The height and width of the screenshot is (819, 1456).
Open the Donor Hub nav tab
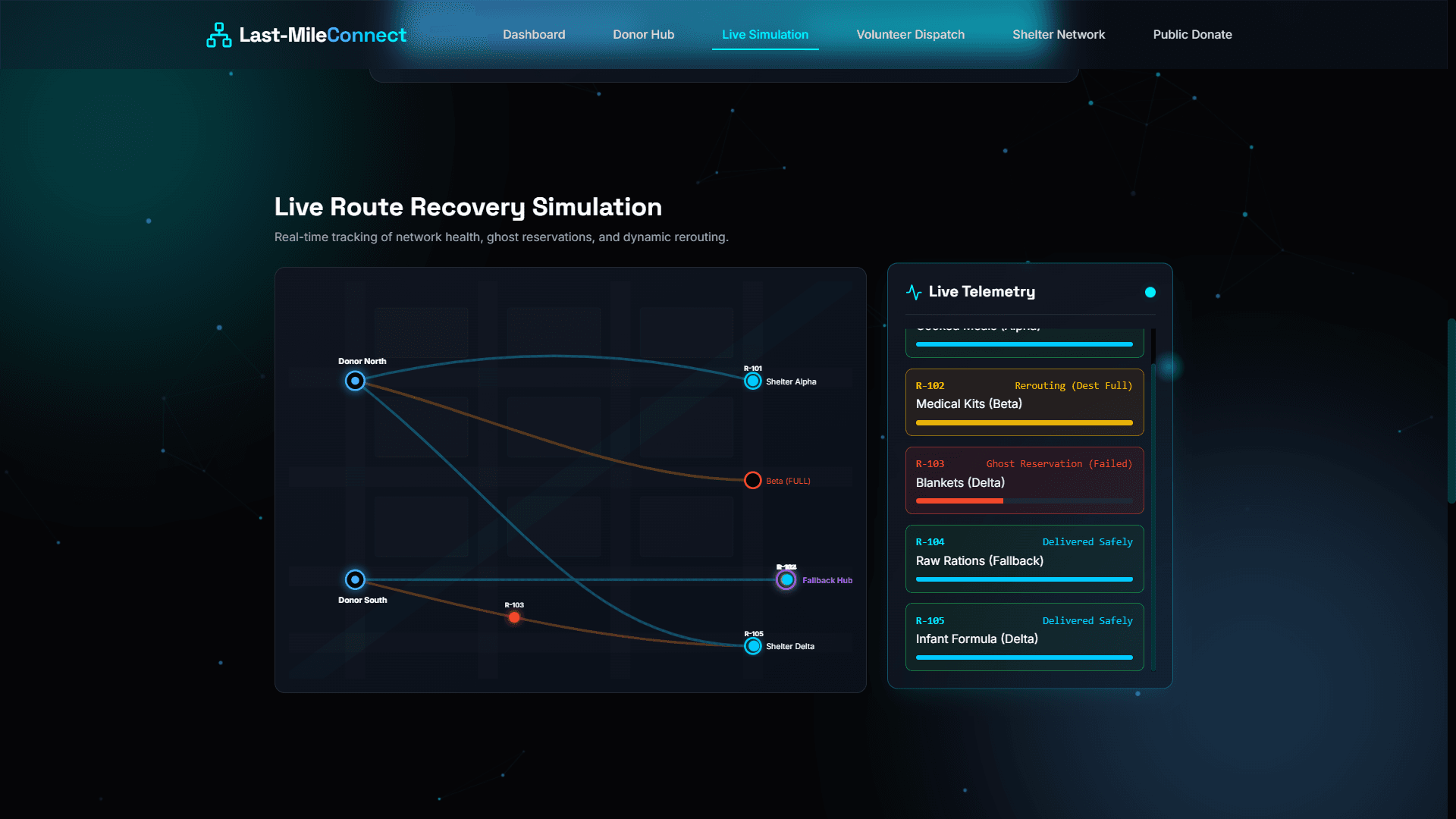point(643,35)
